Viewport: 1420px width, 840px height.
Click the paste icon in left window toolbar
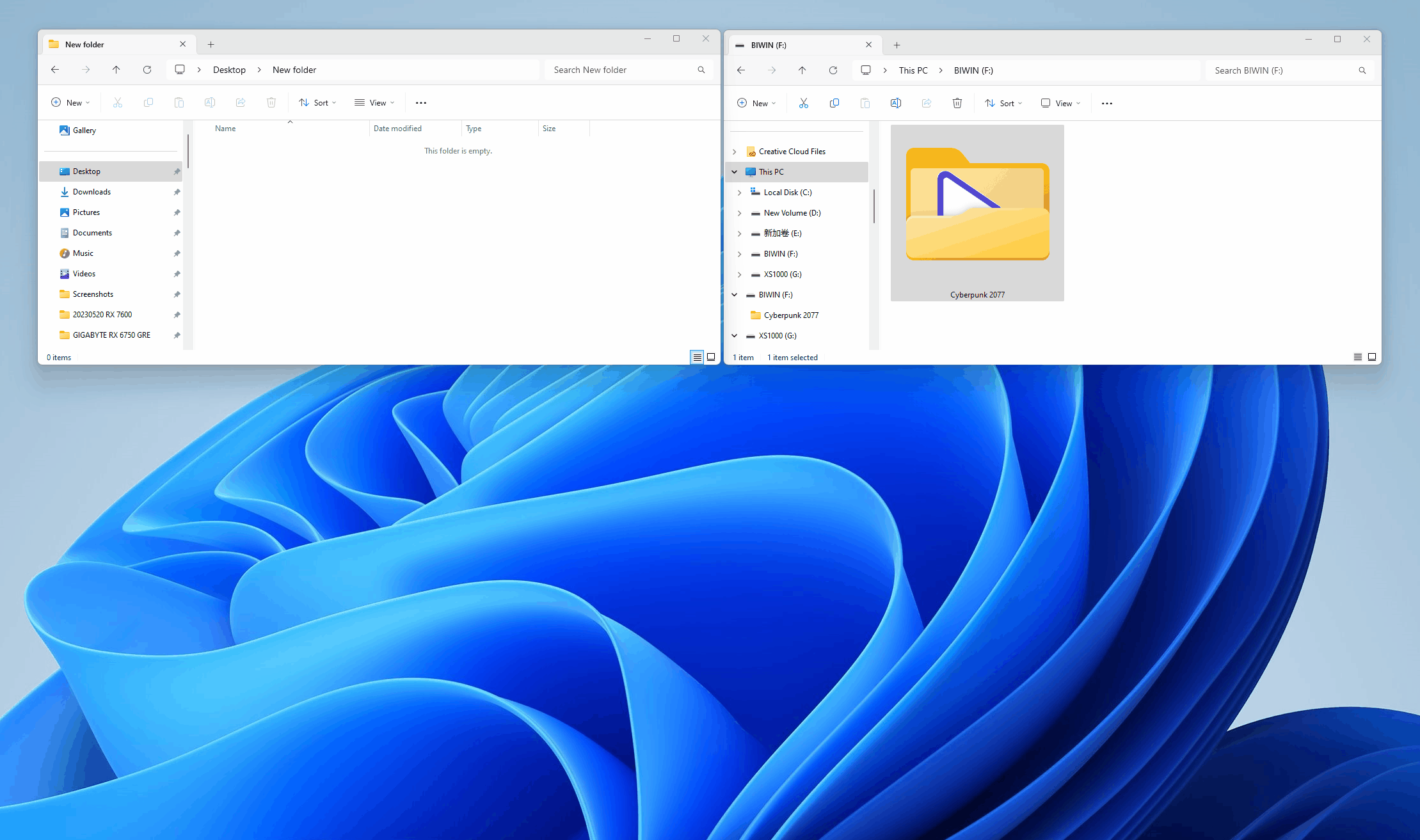179,102
